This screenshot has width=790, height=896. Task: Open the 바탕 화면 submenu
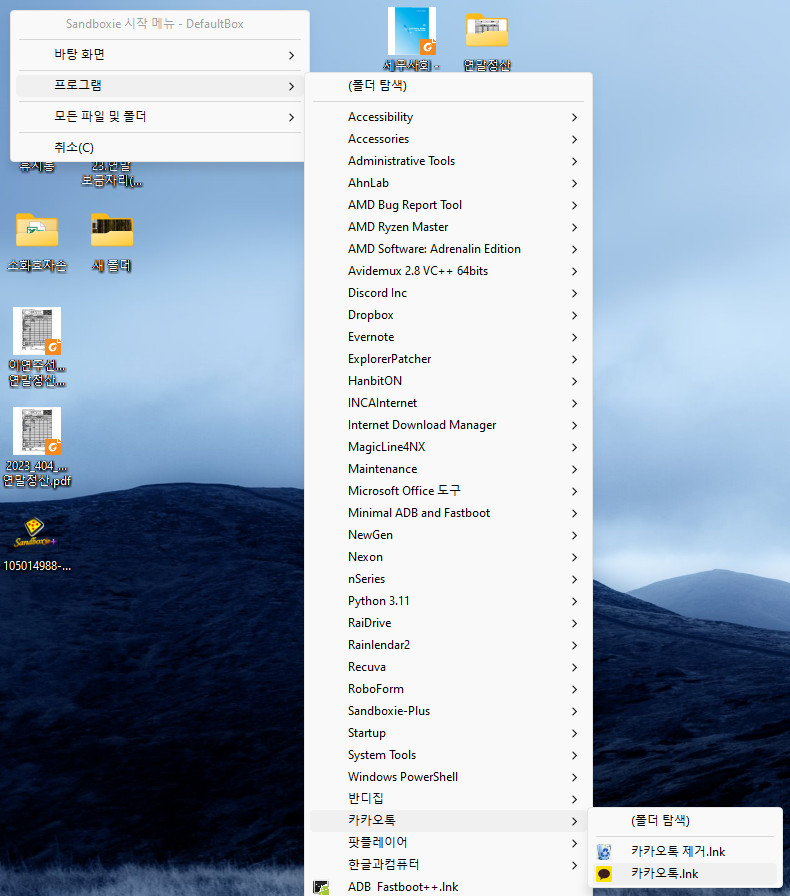(160, 55)
